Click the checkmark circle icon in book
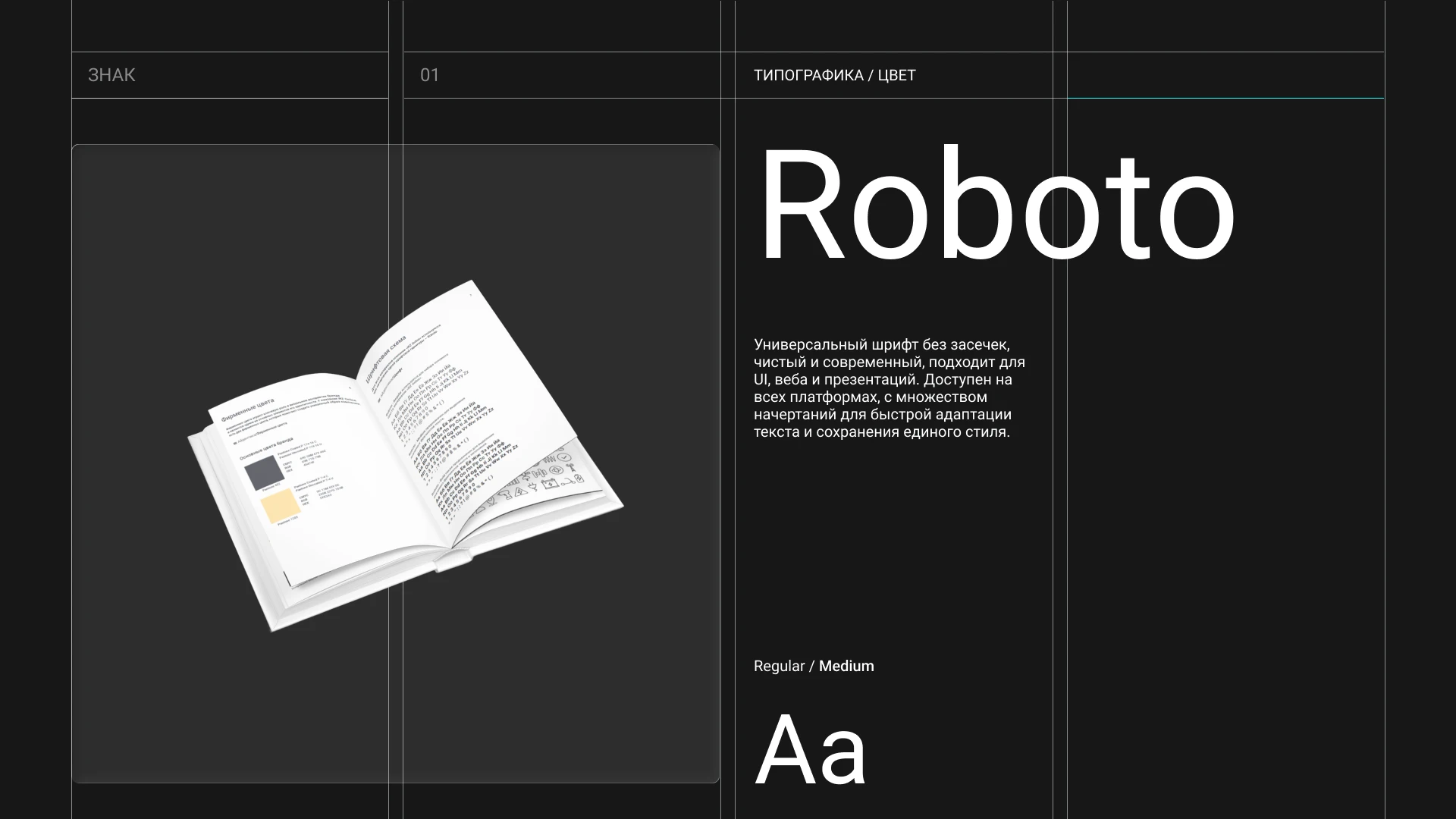 tap(564, 457)
